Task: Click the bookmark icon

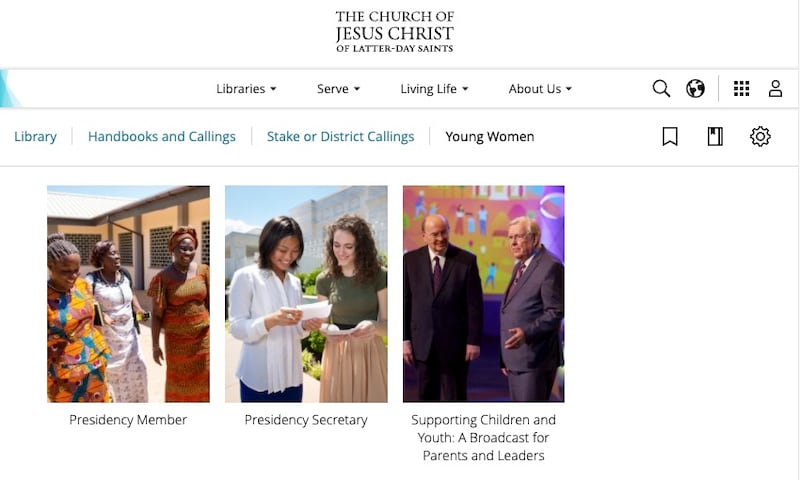Action: coord(670,137)
